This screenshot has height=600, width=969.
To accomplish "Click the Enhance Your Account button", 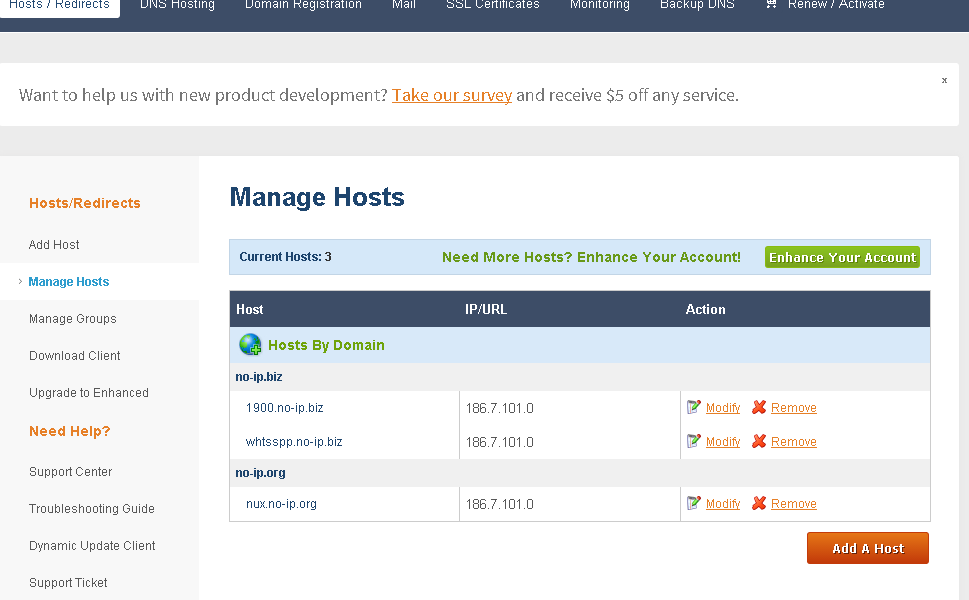I will pyautogui.click(x=842, y=257).
